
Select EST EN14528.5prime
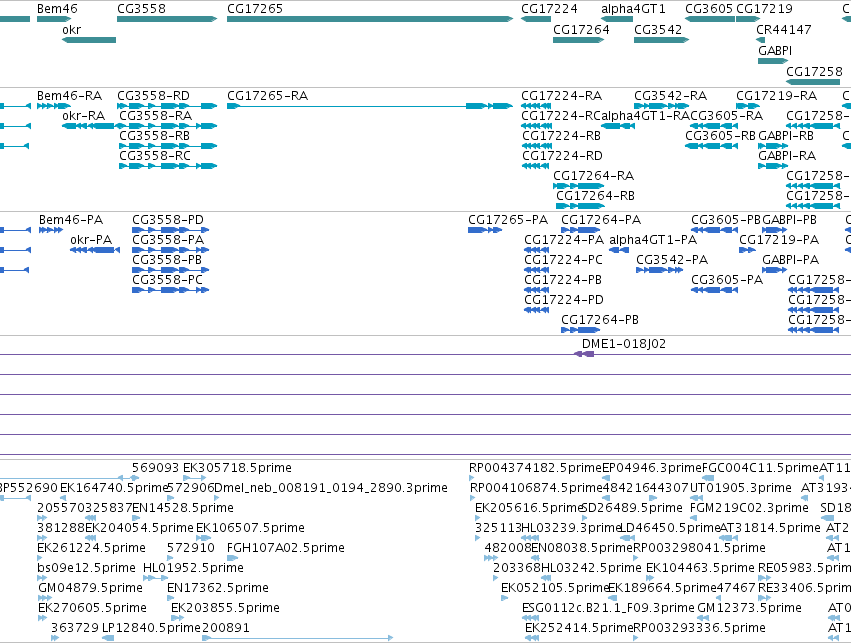[x=183, y=508]
